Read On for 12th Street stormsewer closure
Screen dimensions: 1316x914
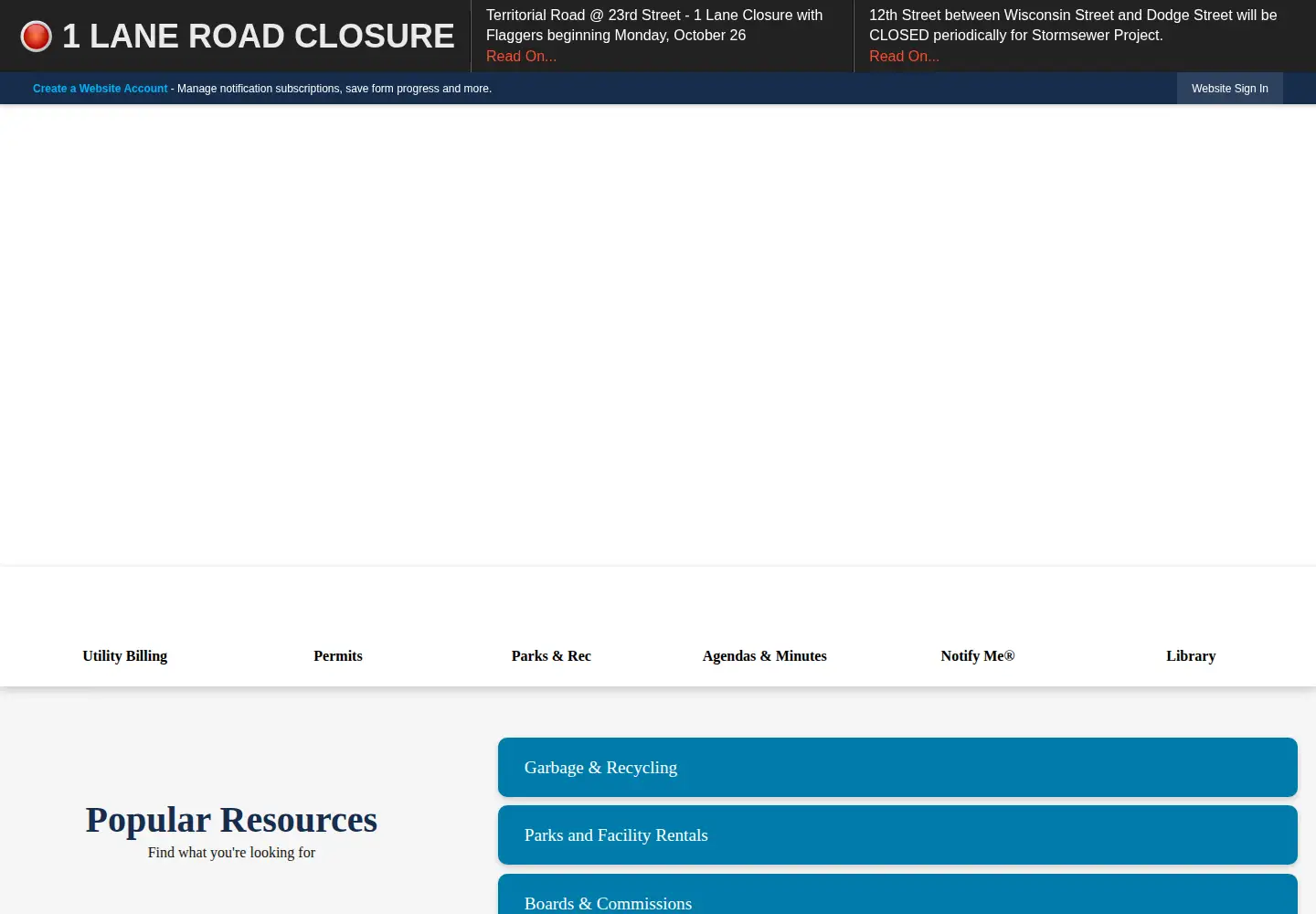pyautogui.click(x=904, y=57)
